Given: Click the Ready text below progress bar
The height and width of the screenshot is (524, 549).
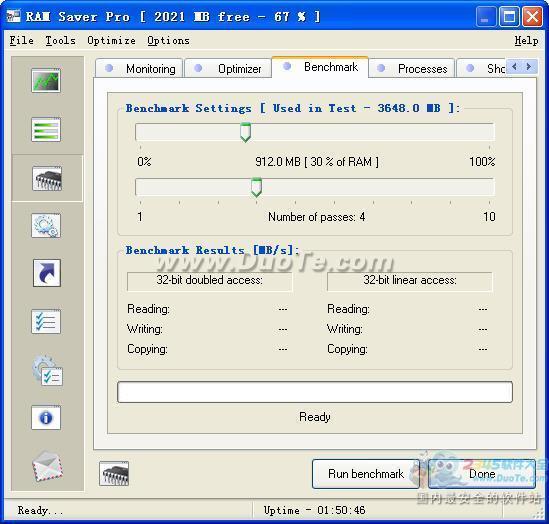Looking at the screenshot, I should tap(314, 417).
